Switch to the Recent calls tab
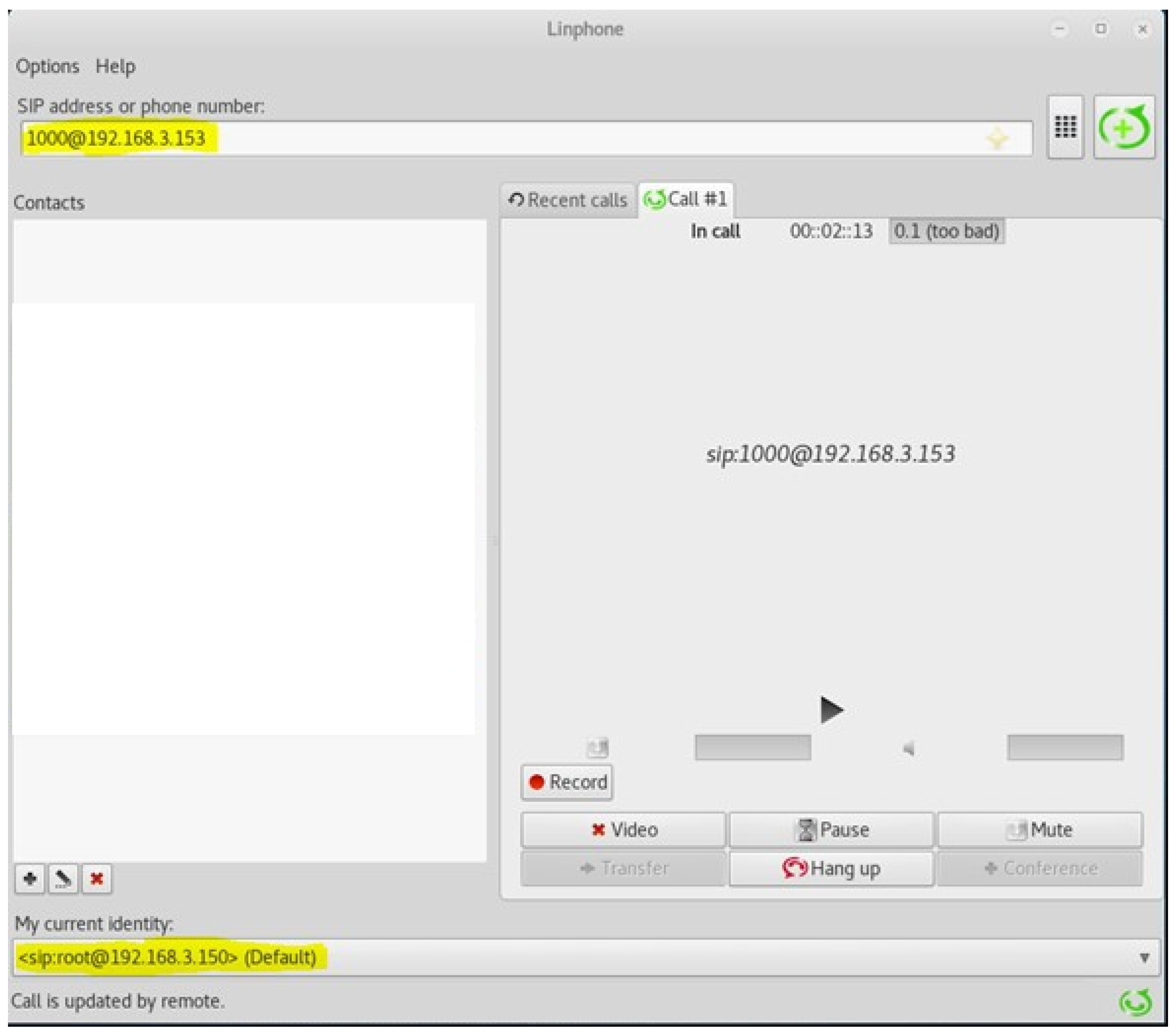The image size is (1176, 1033). tap(570, 200)
